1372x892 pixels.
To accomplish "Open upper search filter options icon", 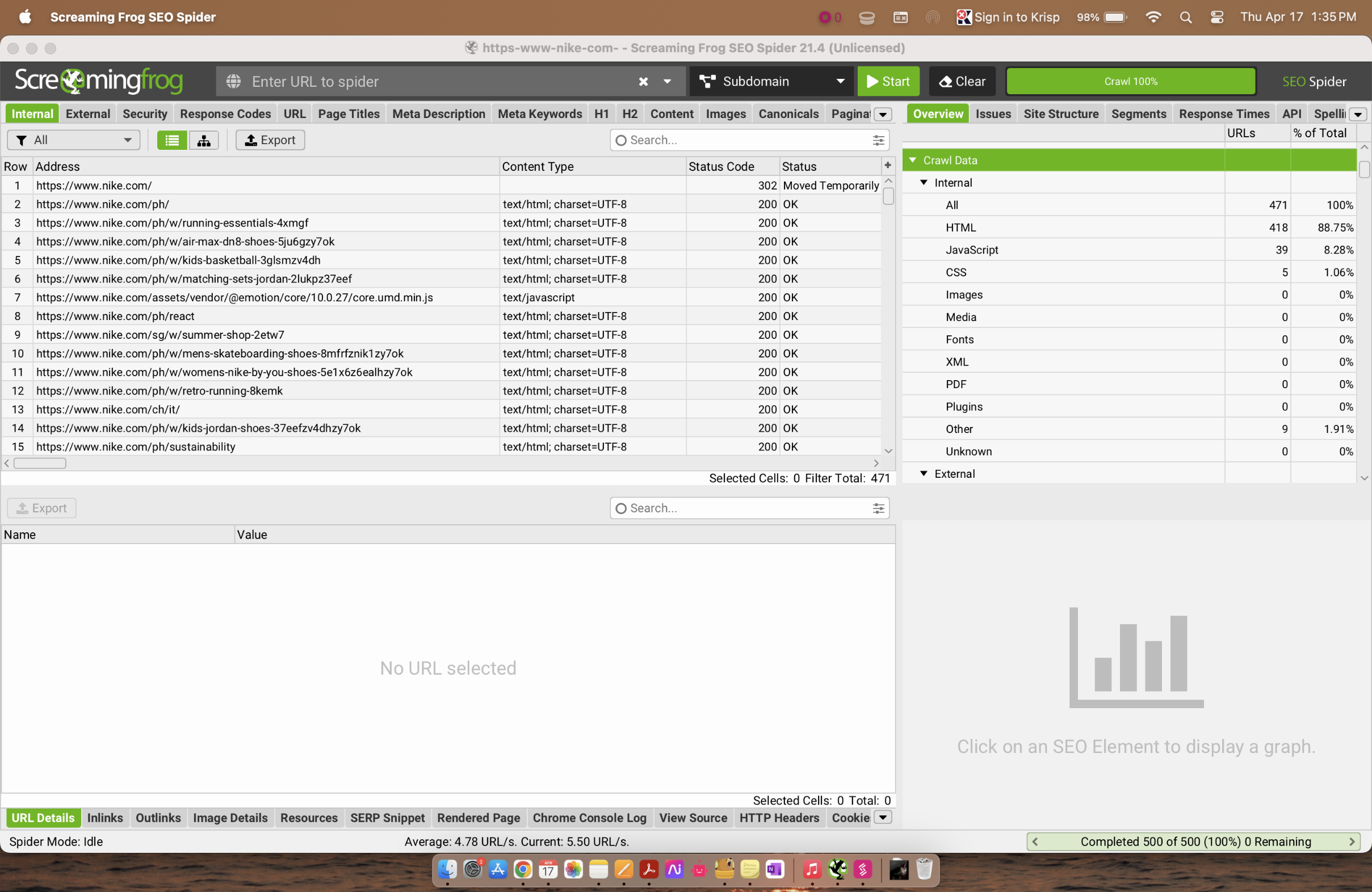I will (878, 140).
